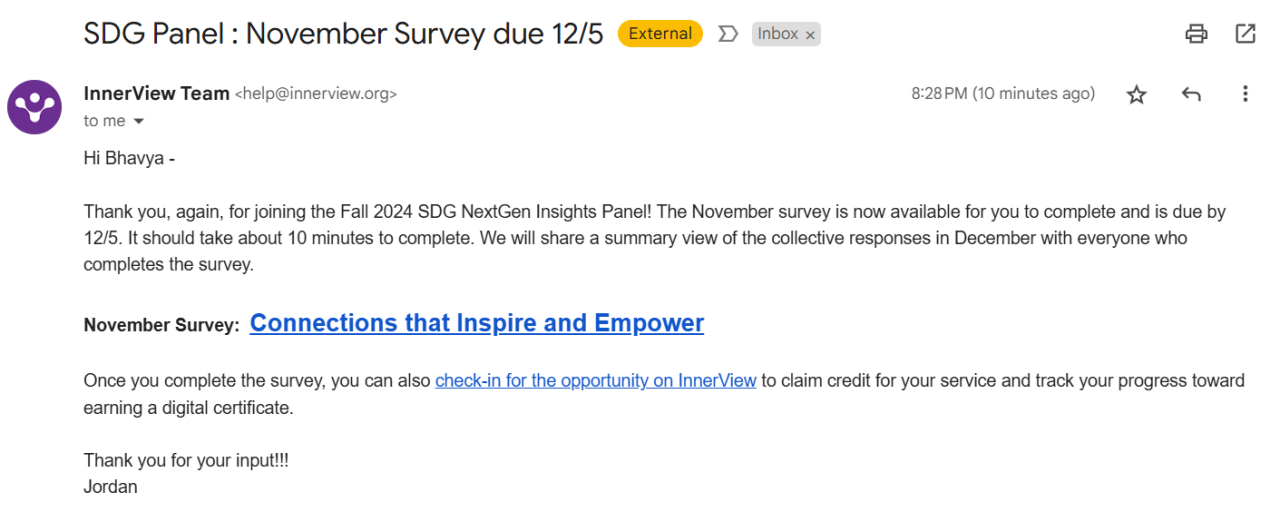Click the help@innerview.org sender address
1280x522 pixels.
pos(316,94)
